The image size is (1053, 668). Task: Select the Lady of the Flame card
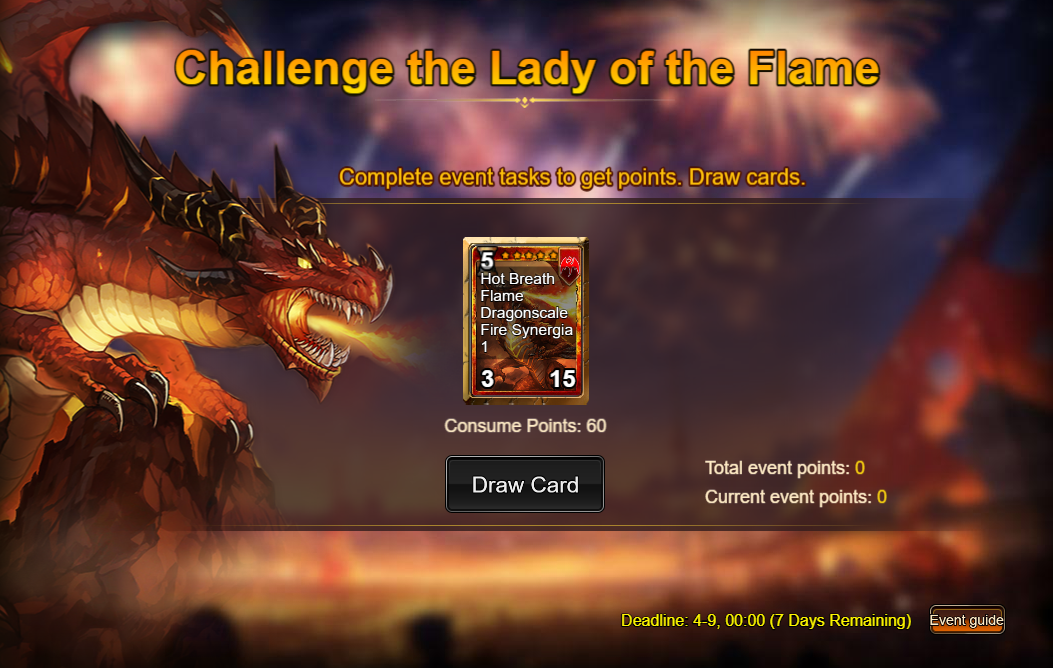(x=526, y=321)
